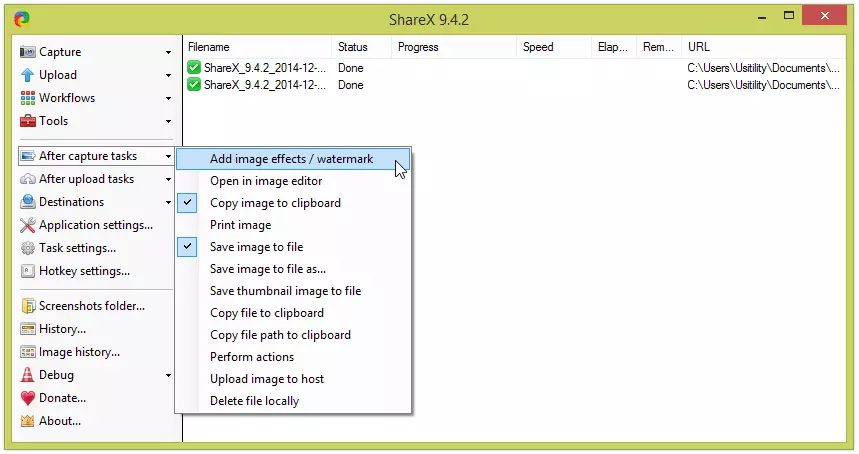
Task: Click URL path of second file row
Action: pyautogui.click(x=763, y=85)
